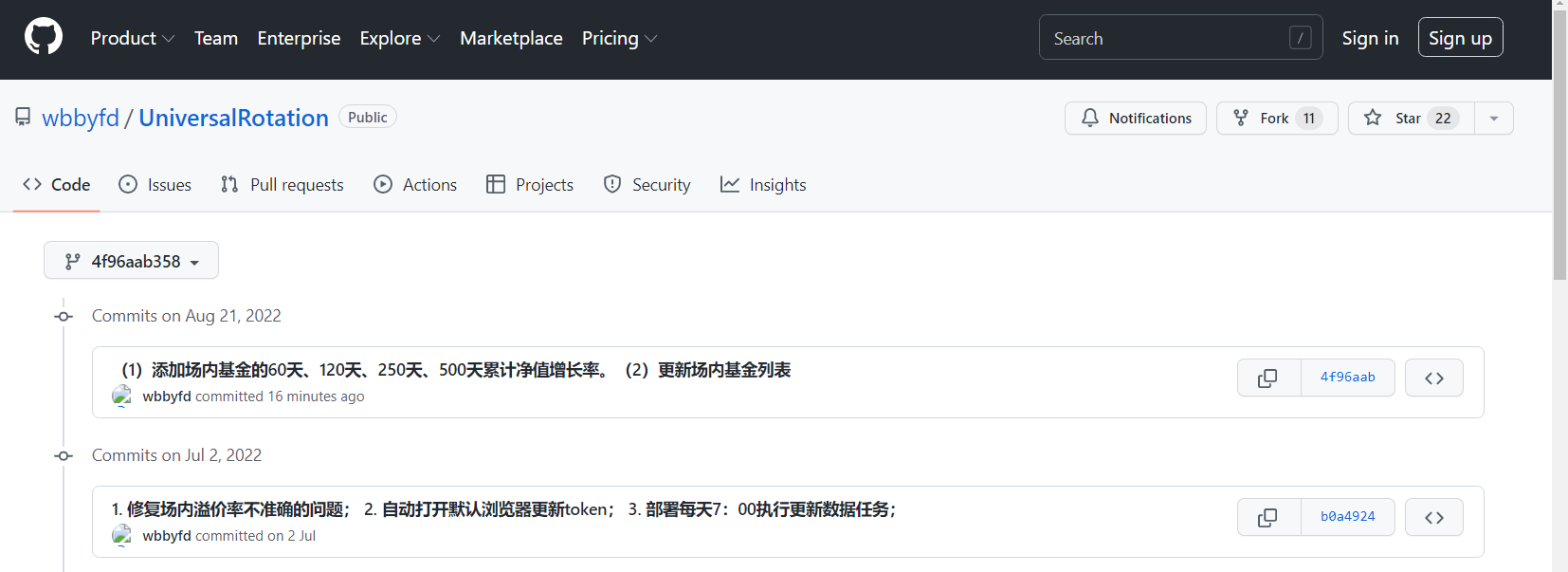Click the Sign up button

pos(1460,38)
